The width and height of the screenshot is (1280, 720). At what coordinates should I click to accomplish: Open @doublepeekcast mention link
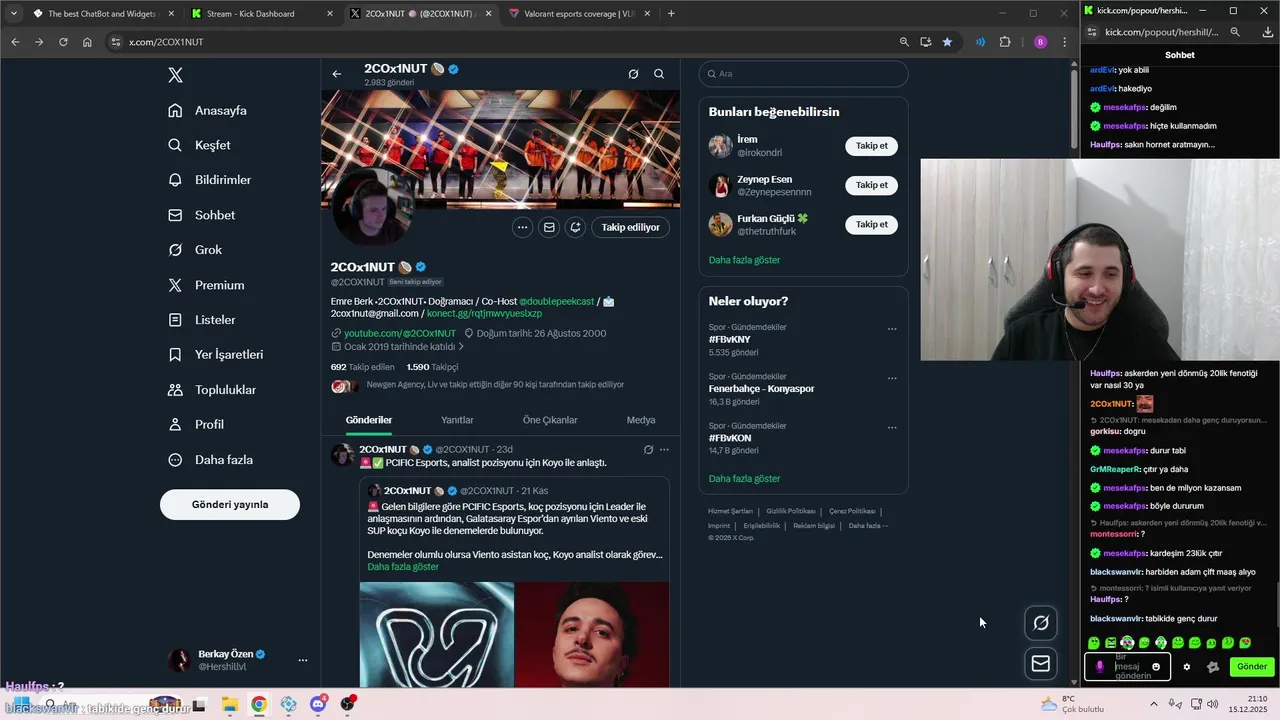(x=556, y=301)
